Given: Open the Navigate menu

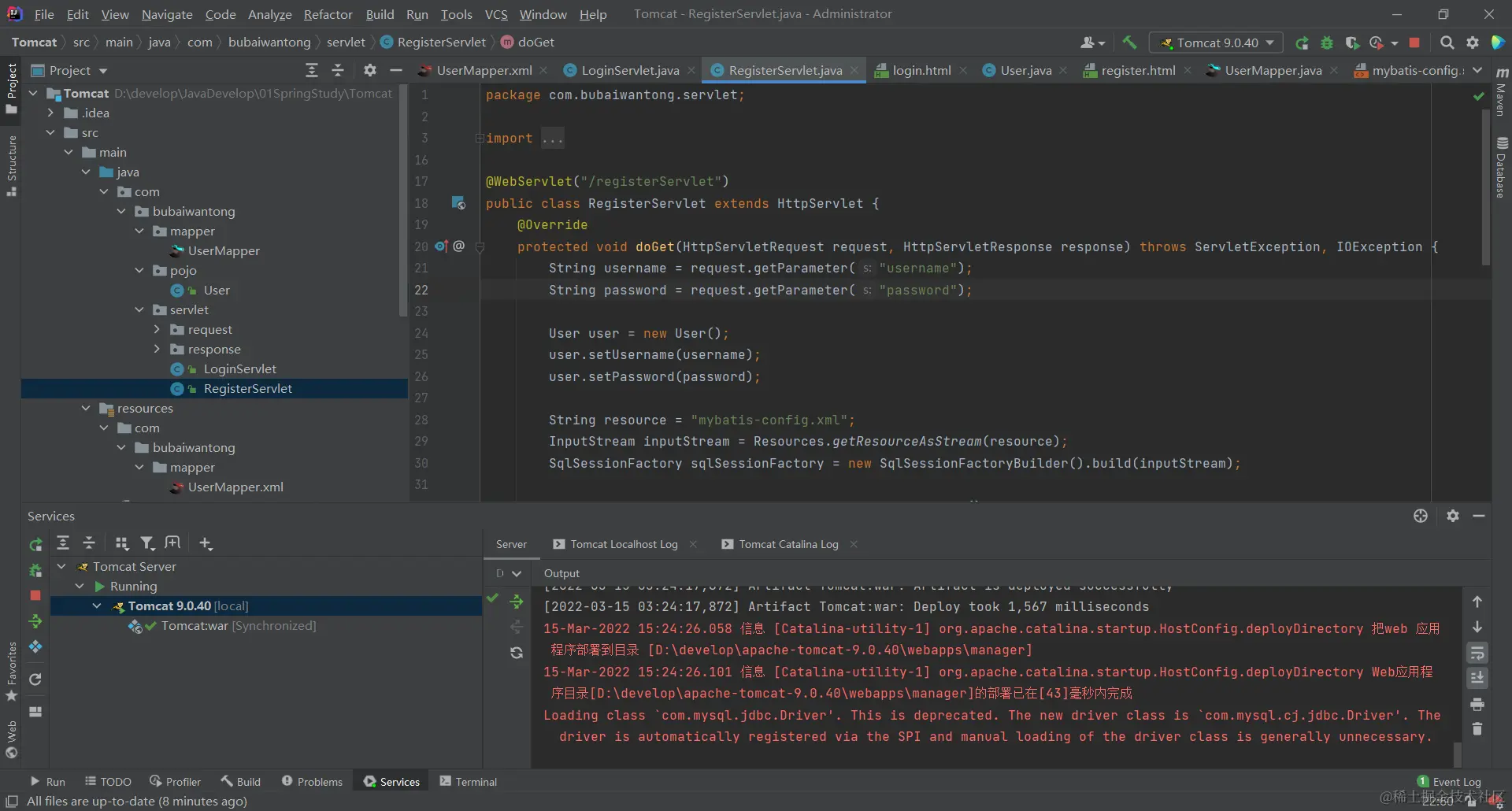Looking at the screenshot, I should (x=167, y=14).
